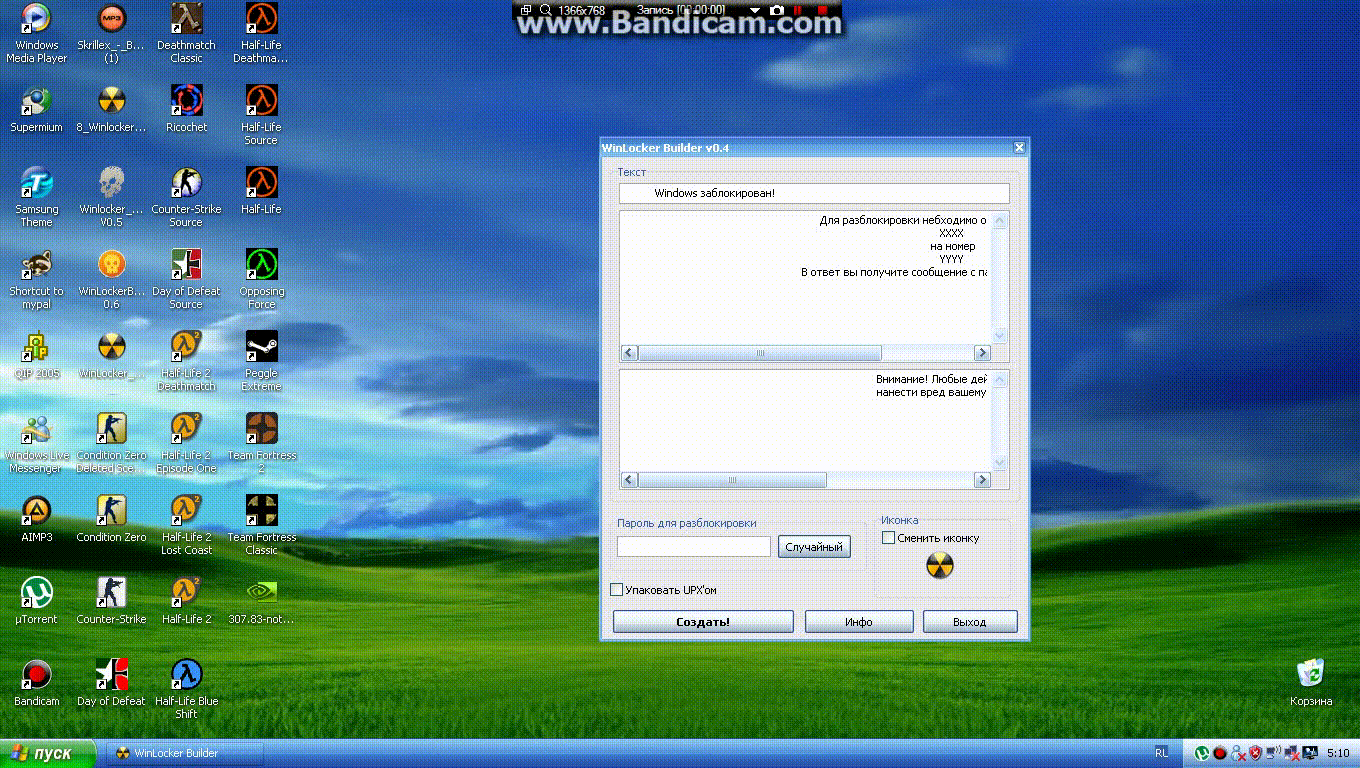The width and height of the screenshot is (1360, 768).
Task: Generate a password with Случайный button
Action: (x=814, y=547)
